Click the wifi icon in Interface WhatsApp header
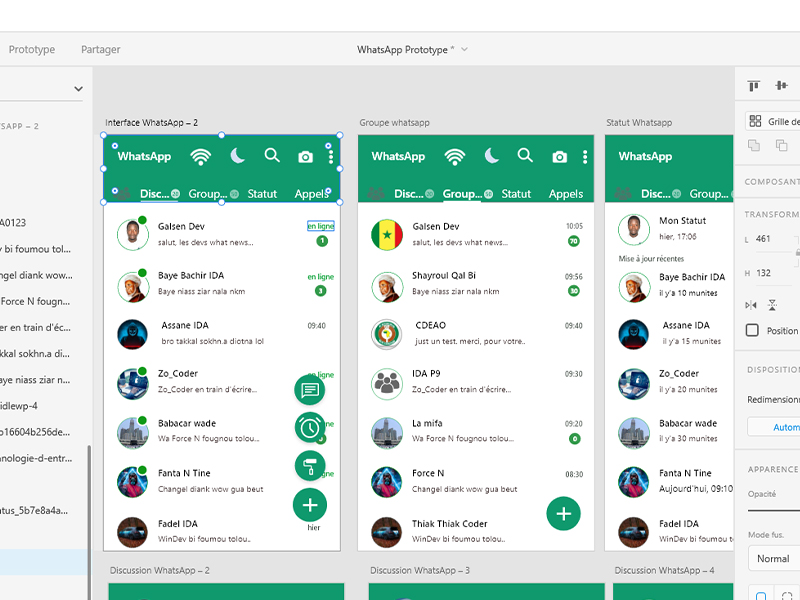 click(x=201, y=156)
